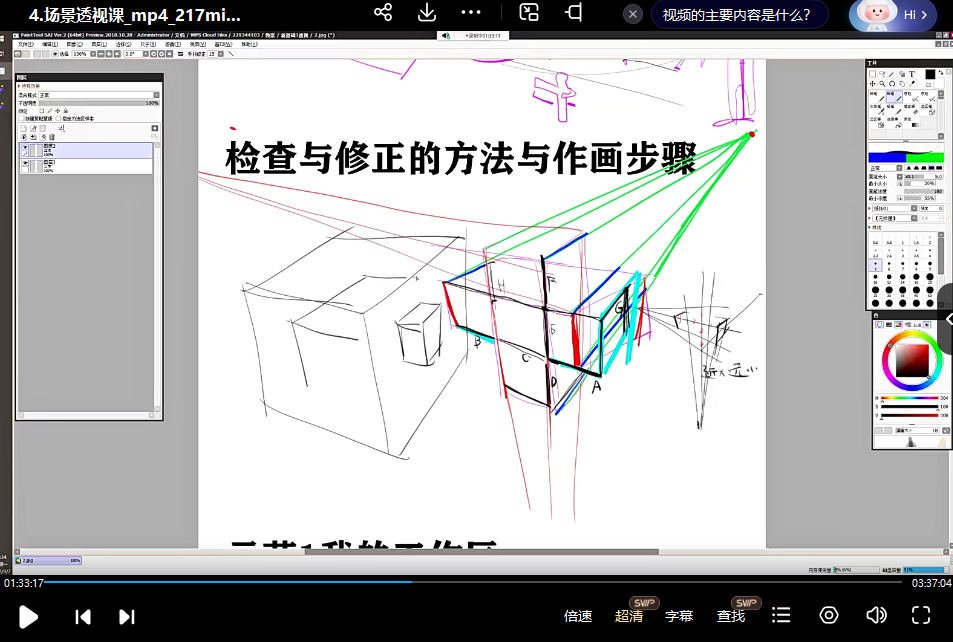Toggle 字幕 subtitles in the player
Viewport: 953px width, 642px height.
tap(681, 617)
